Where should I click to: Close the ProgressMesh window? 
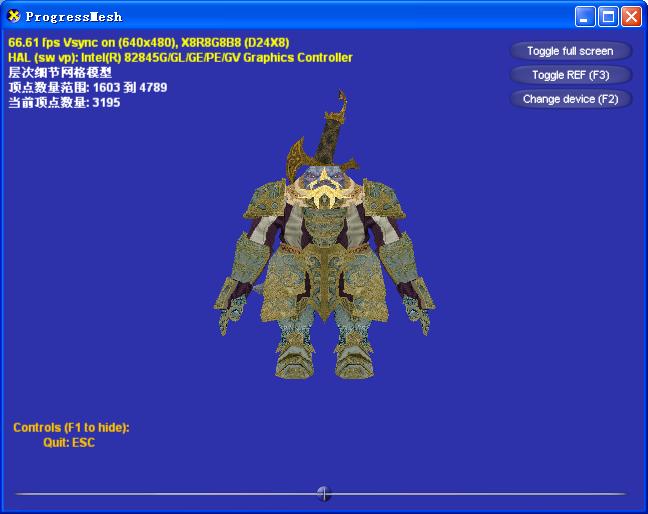631,17
